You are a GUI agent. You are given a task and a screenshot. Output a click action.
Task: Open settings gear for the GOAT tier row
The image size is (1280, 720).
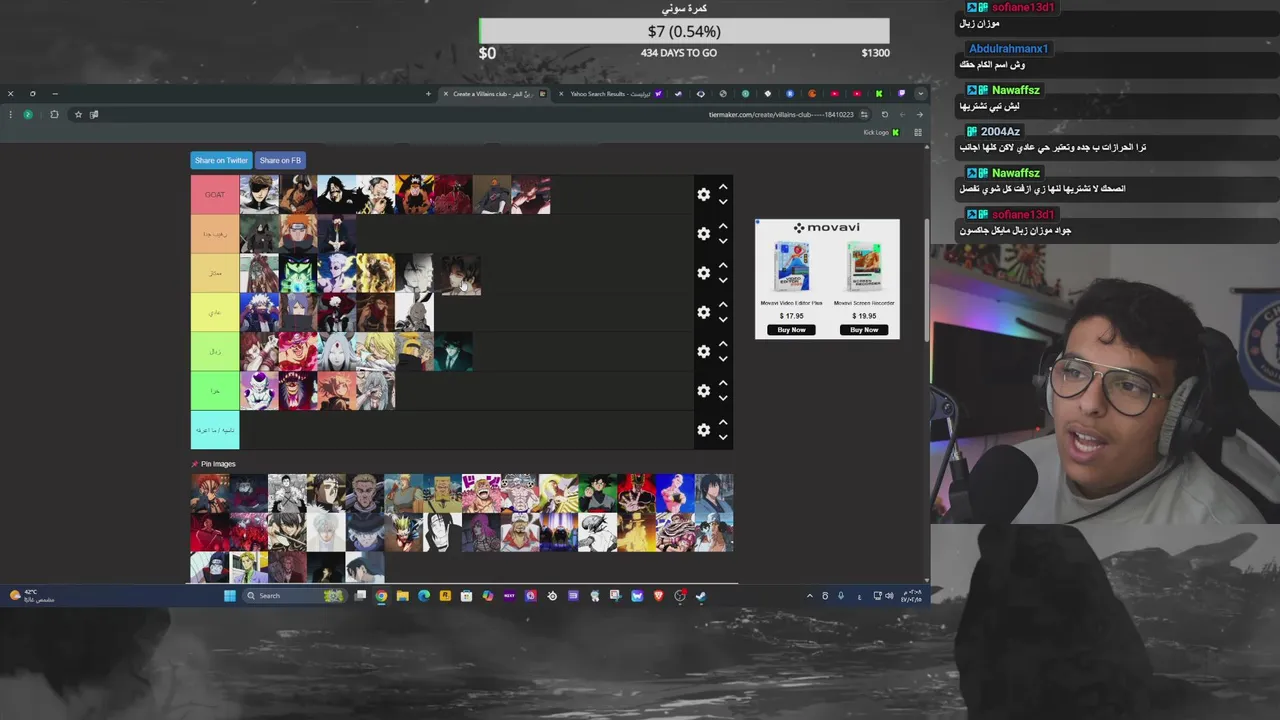(x=704, y=195)
